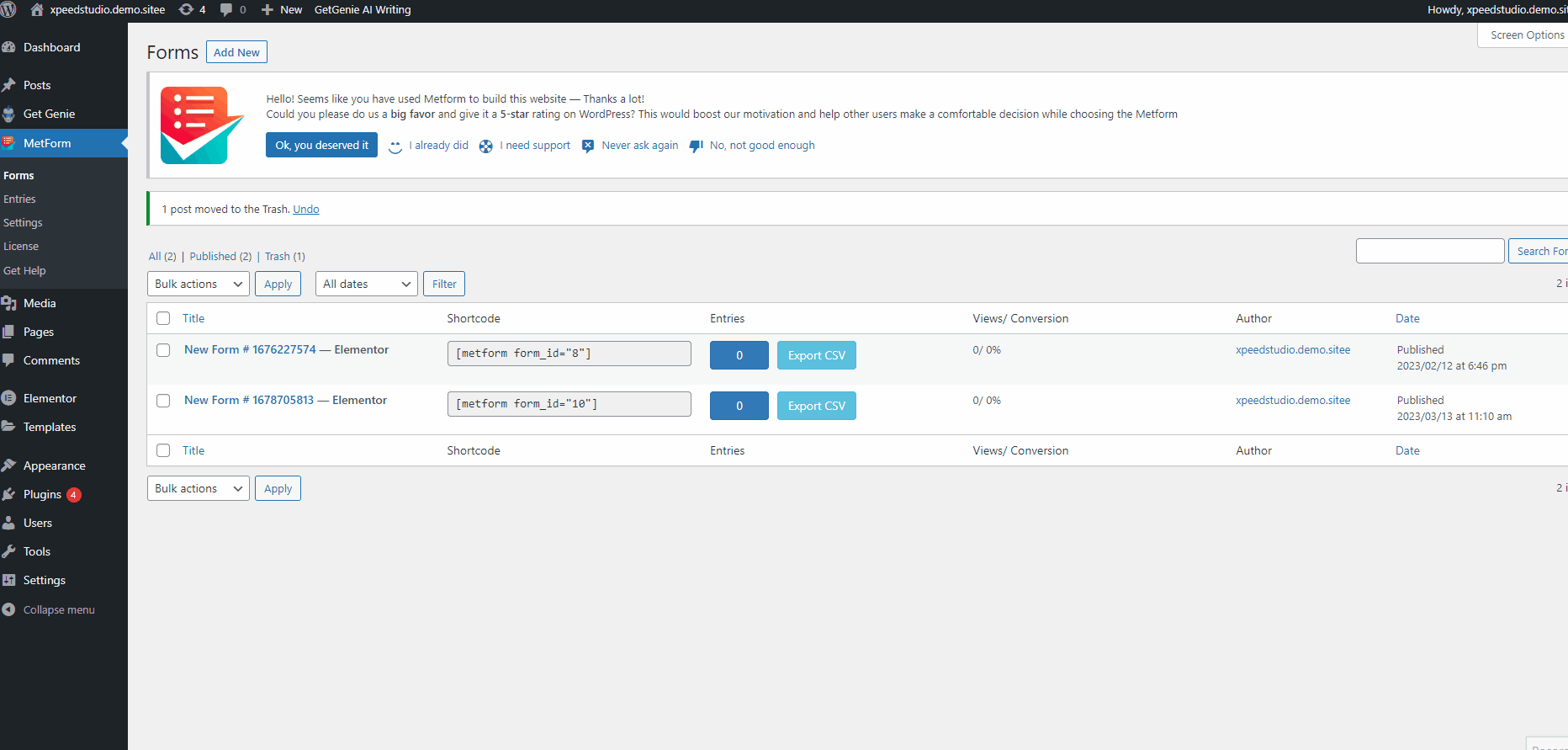
Task: Click the Dashboard gauge icon
Action: pyautogui.click(x=8, y=47)
